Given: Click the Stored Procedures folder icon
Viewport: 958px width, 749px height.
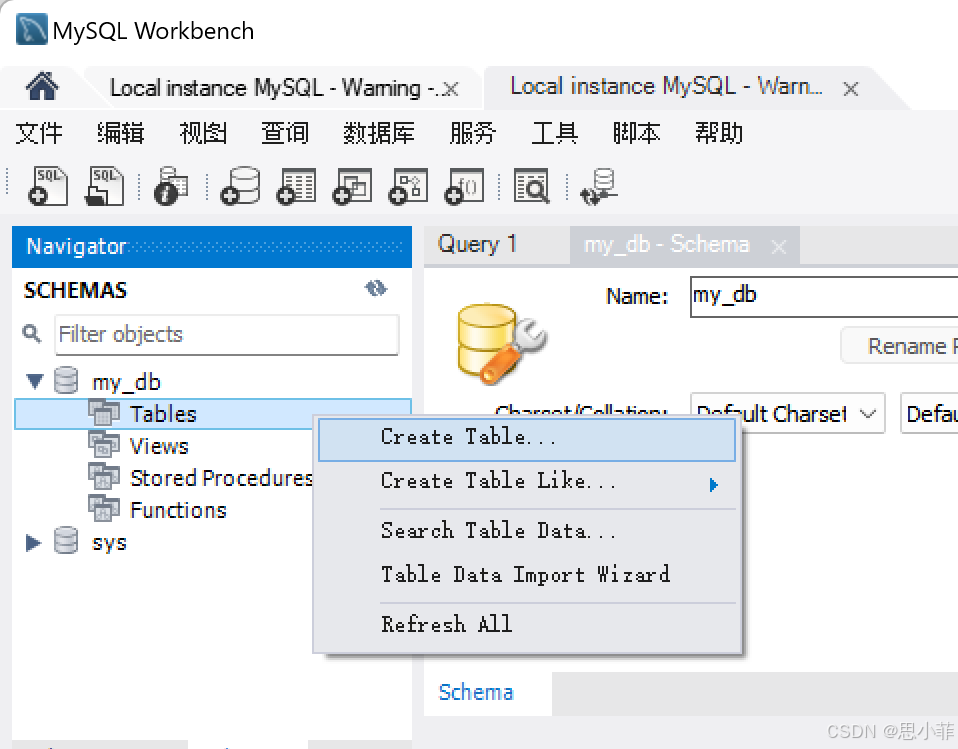Looking at the screenshot, I should tap(104, 477).
